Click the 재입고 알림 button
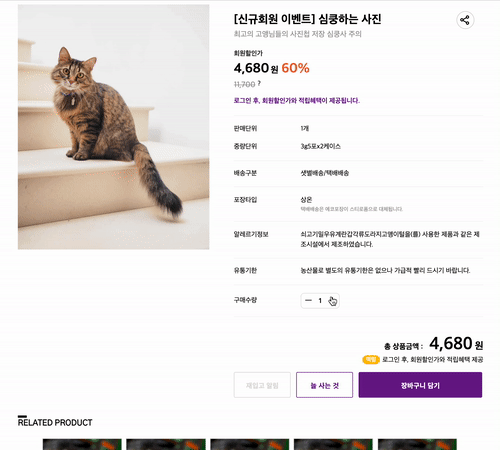500x450 pixels. [262, 385]
